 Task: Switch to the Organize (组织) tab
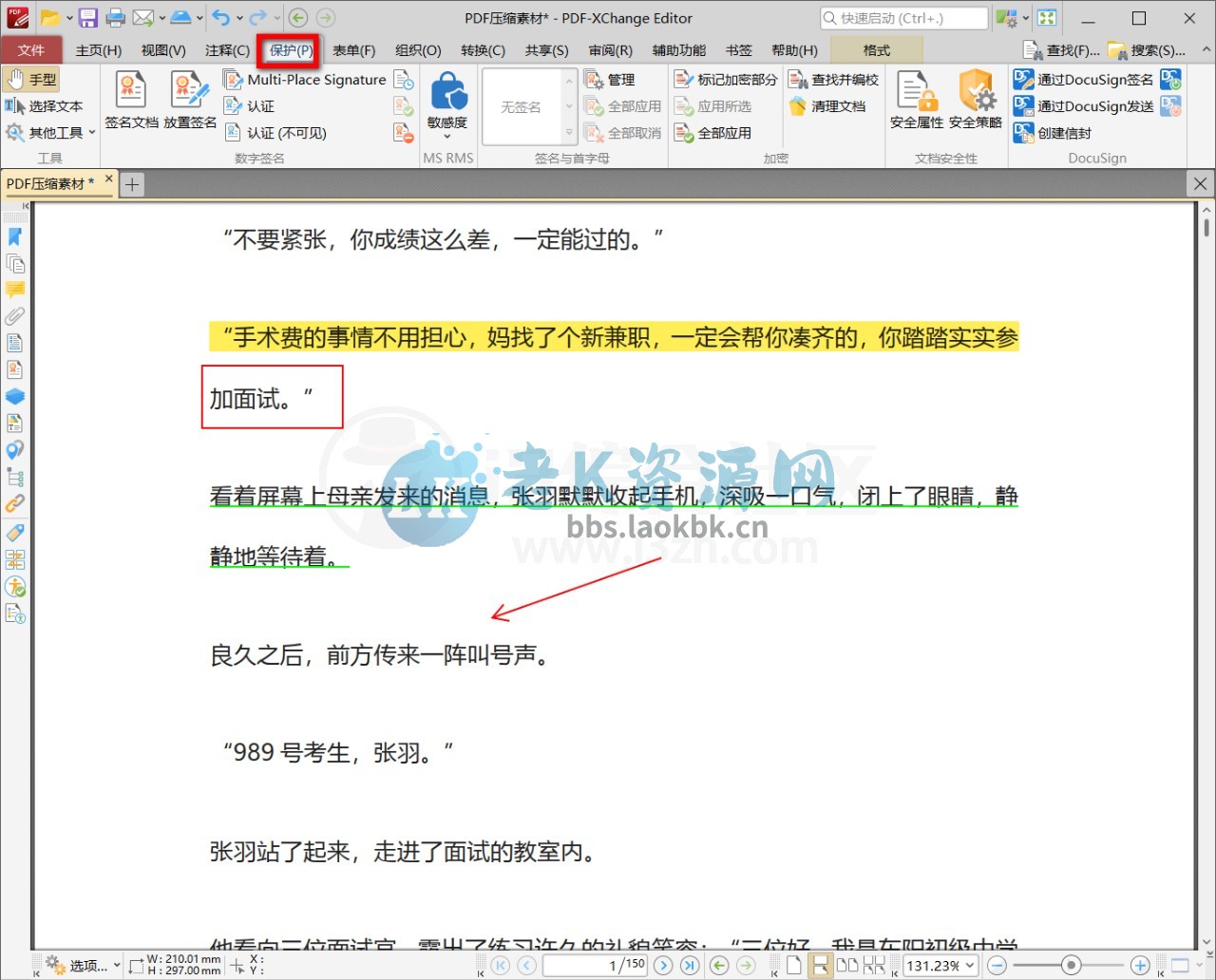tap(418, 50)
